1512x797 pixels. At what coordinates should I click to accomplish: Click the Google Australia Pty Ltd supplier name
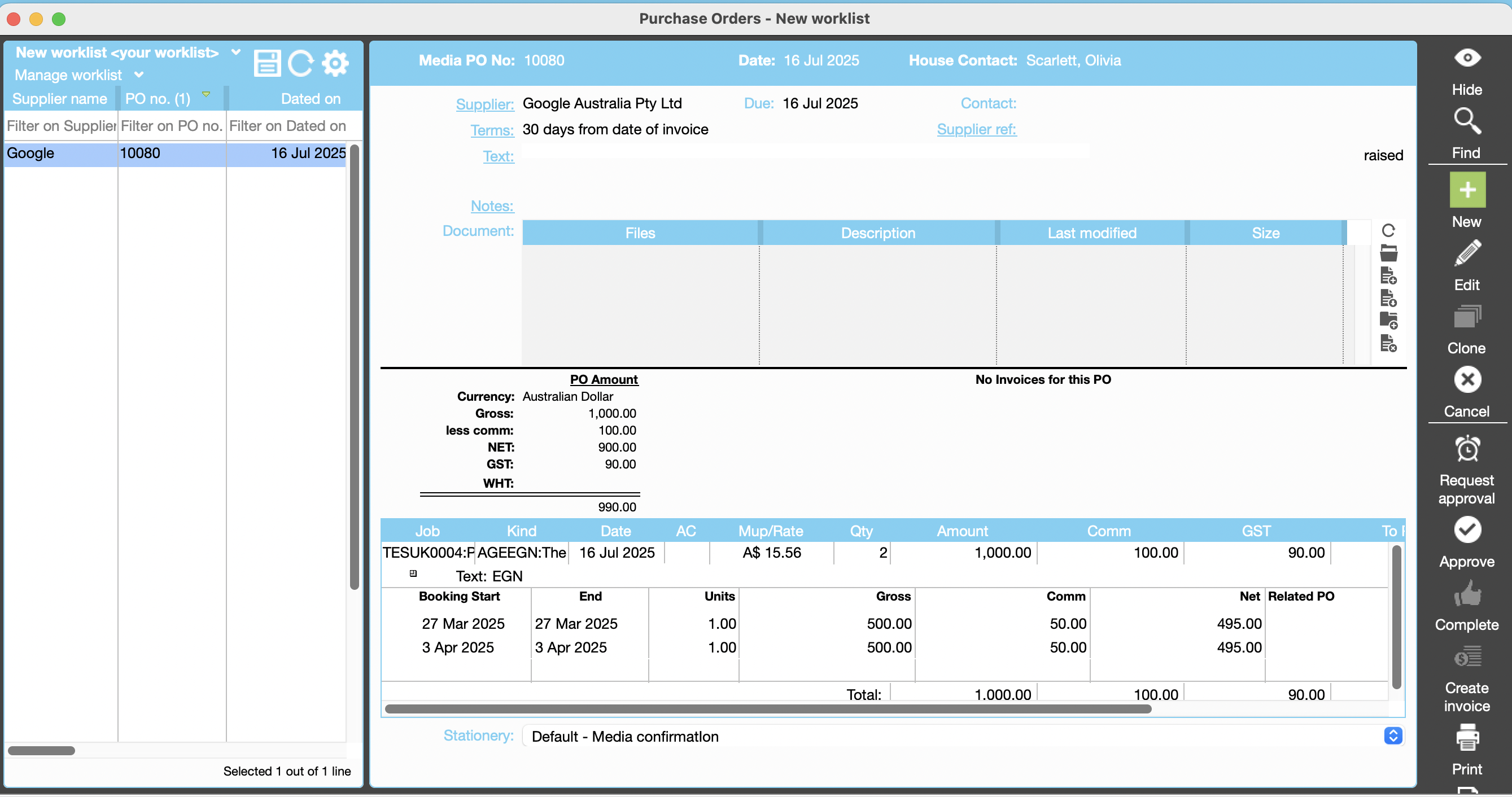(602, 103)
